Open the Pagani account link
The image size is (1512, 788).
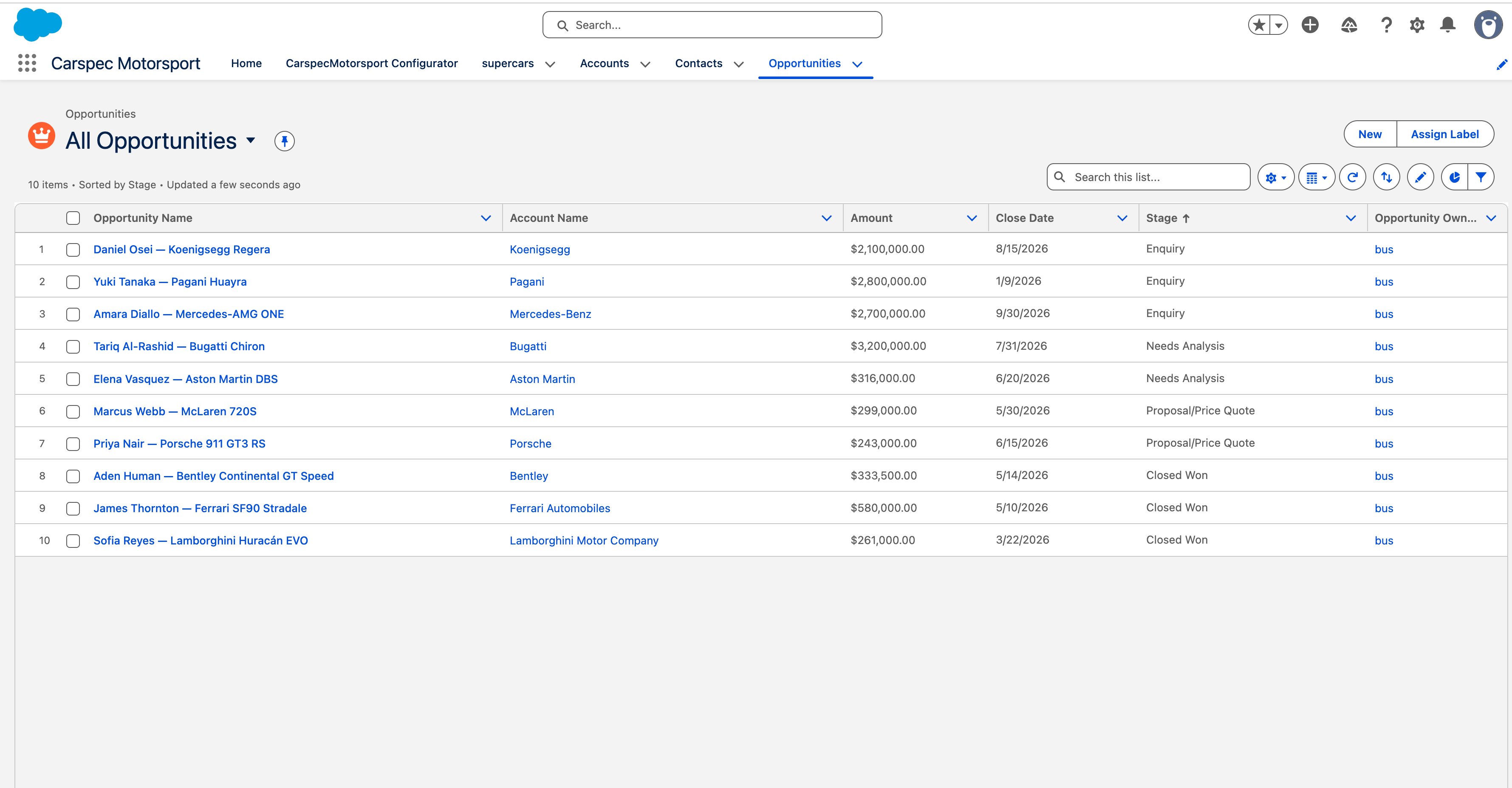click(527, 281)
